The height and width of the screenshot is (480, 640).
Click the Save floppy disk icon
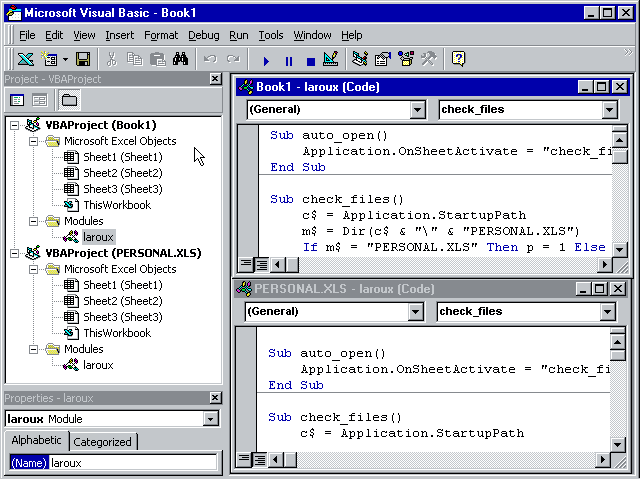83,59
